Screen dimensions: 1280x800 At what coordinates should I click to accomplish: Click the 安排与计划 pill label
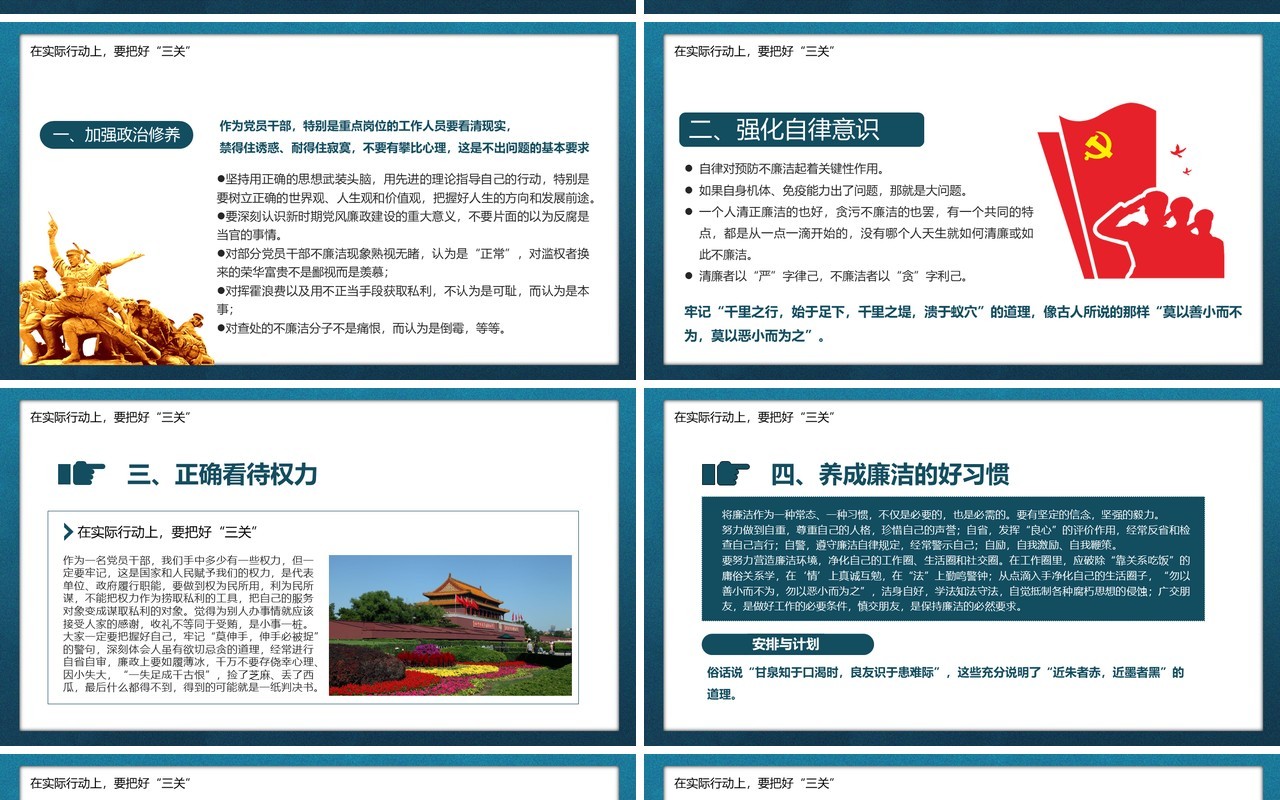tap(787, 644)
